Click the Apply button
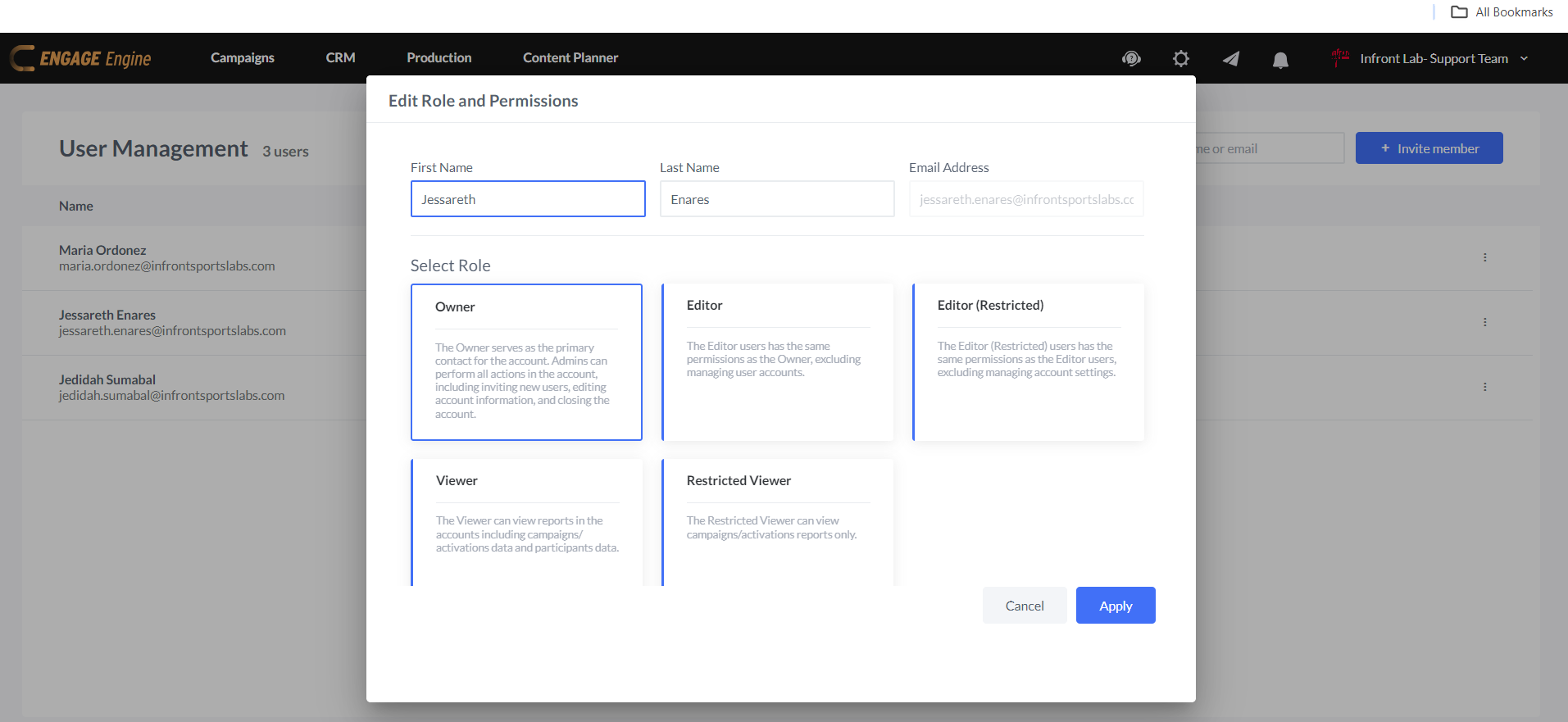This screenshot has width=1568, height=722. (x=1115, y=606)
